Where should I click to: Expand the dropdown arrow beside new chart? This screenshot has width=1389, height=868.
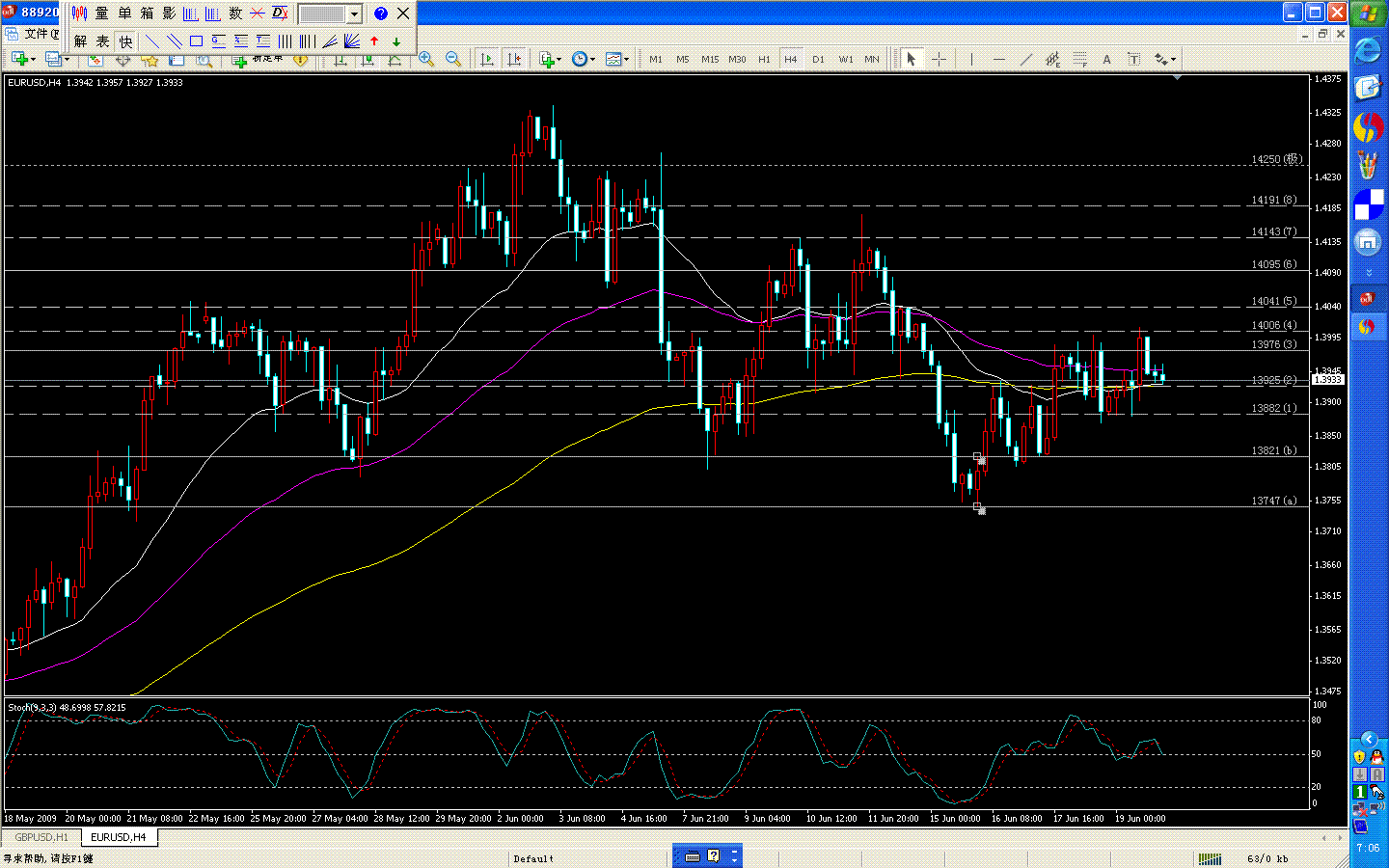(x=33, y=60)
